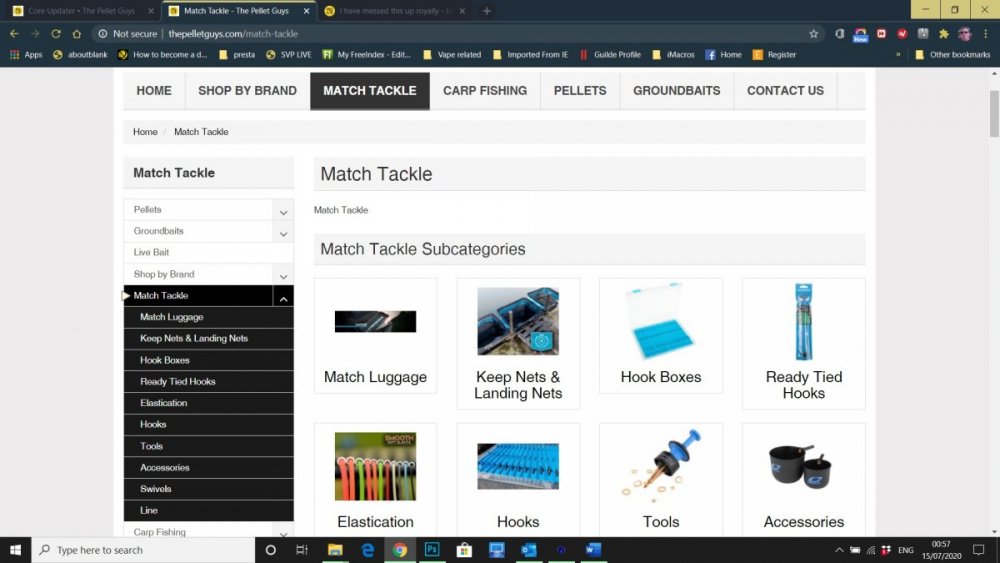Reload the page with the refresh icon
This screenshot has height=563, width=1000.
click(56, 34)
